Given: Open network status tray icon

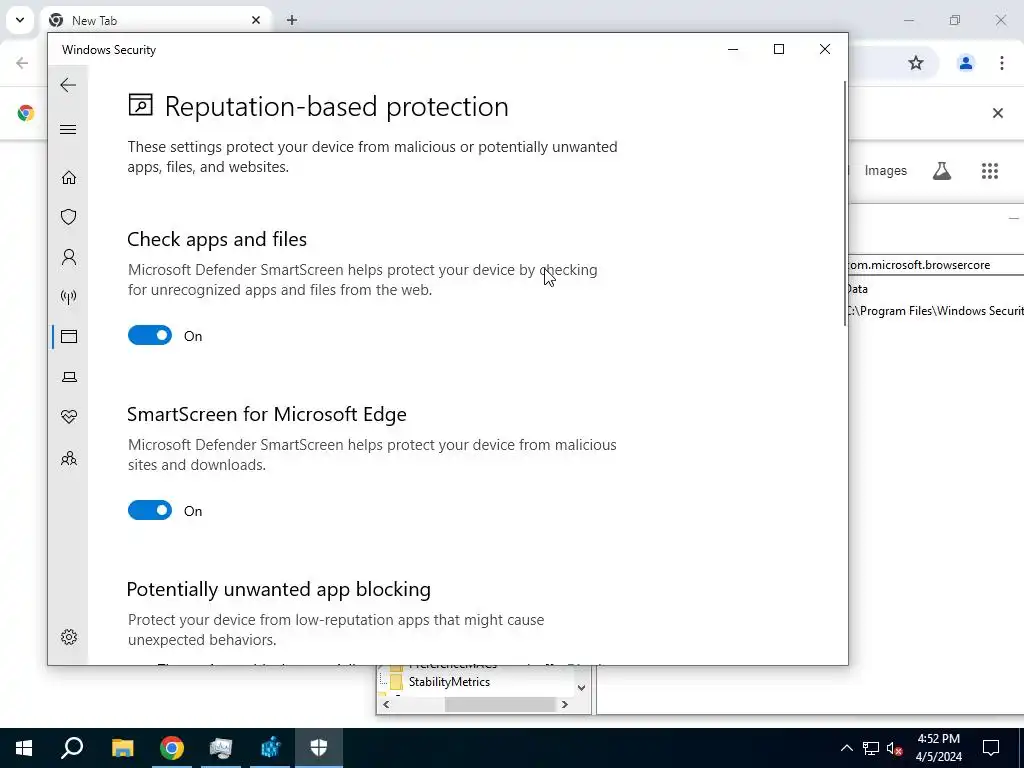Looking at the screenshot, I should [x=871, y=748].
